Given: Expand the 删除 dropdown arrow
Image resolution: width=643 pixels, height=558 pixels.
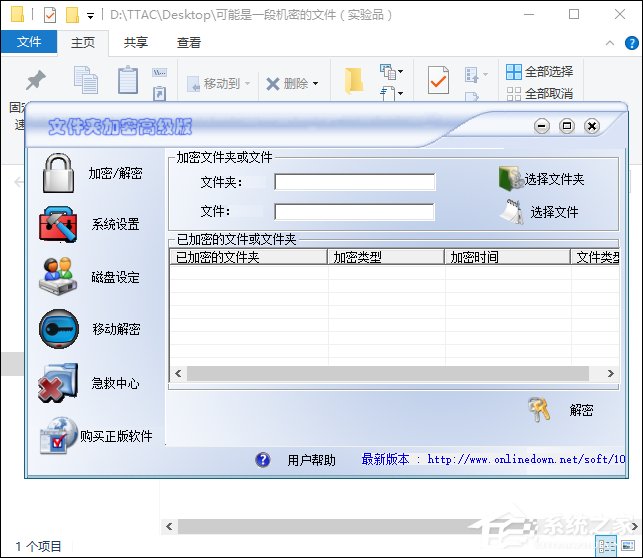Looking at the screenshot, I should (315, 83).
